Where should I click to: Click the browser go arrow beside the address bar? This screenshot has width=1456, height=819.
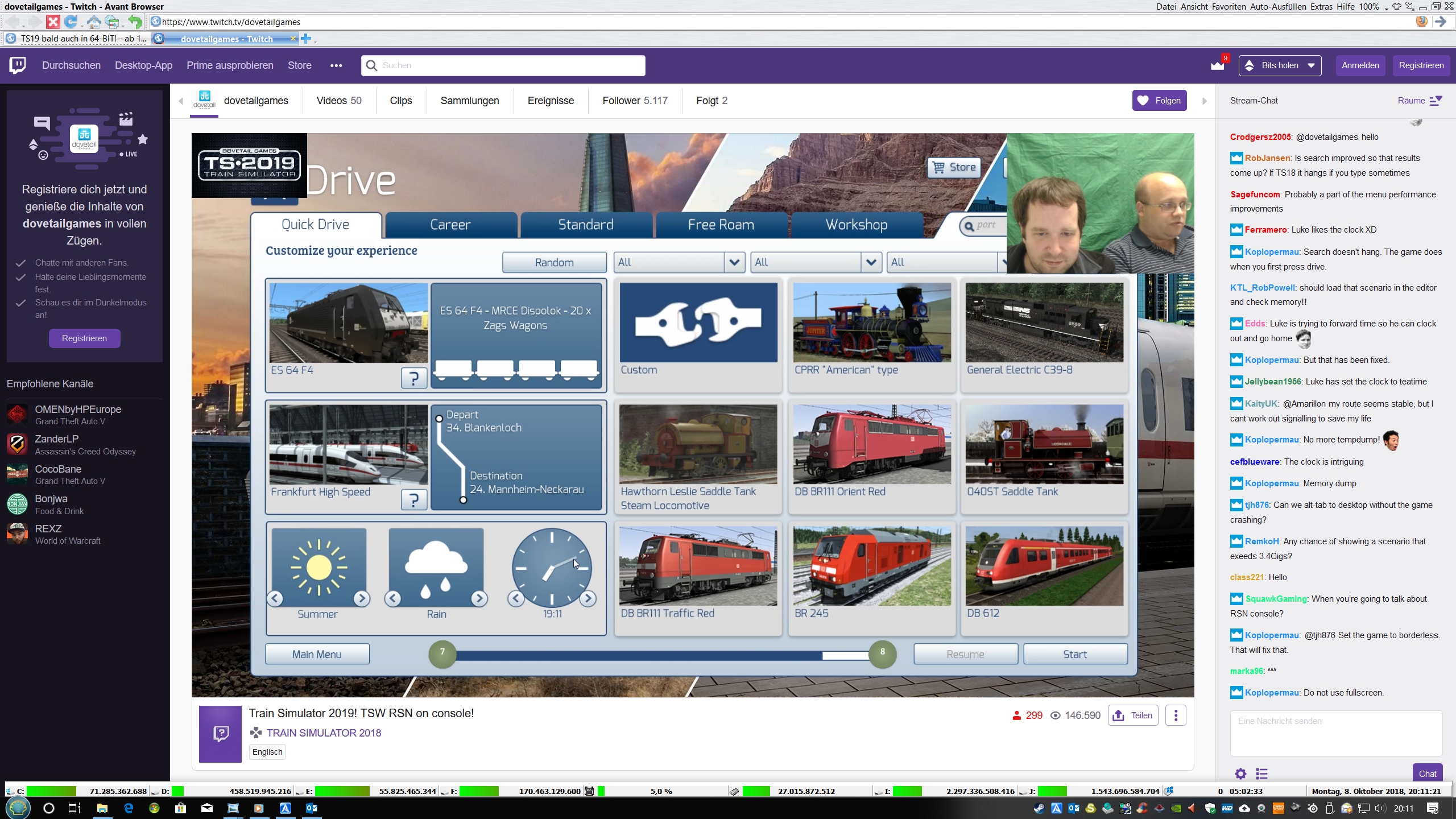(x=1441, y=22)
